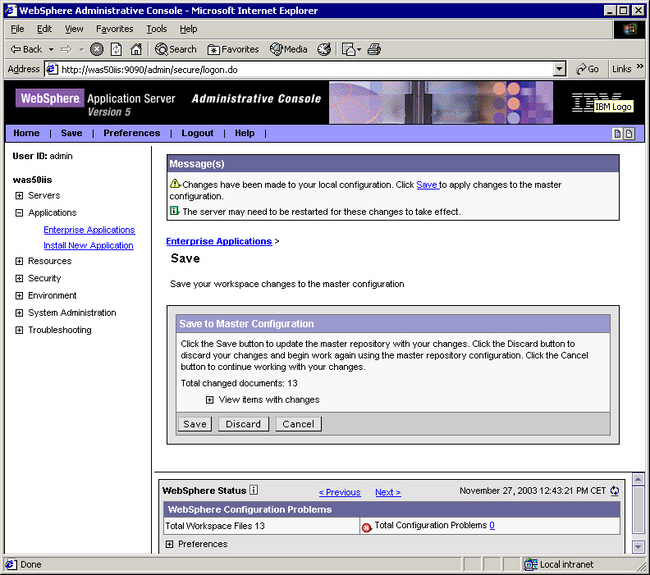The height and width of the screenshot is (575, 650).
Task: Expand the Resources tree node
Action: point(19,261)
